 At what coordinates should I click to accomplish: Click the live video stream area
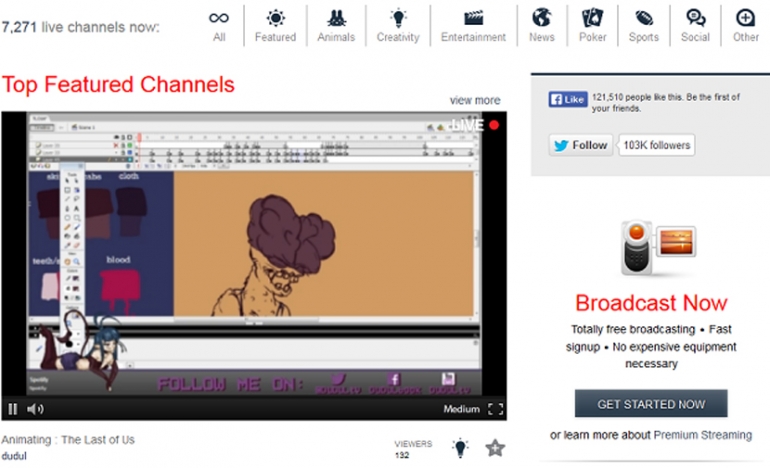pyautogui.click(x=254, y=255)
